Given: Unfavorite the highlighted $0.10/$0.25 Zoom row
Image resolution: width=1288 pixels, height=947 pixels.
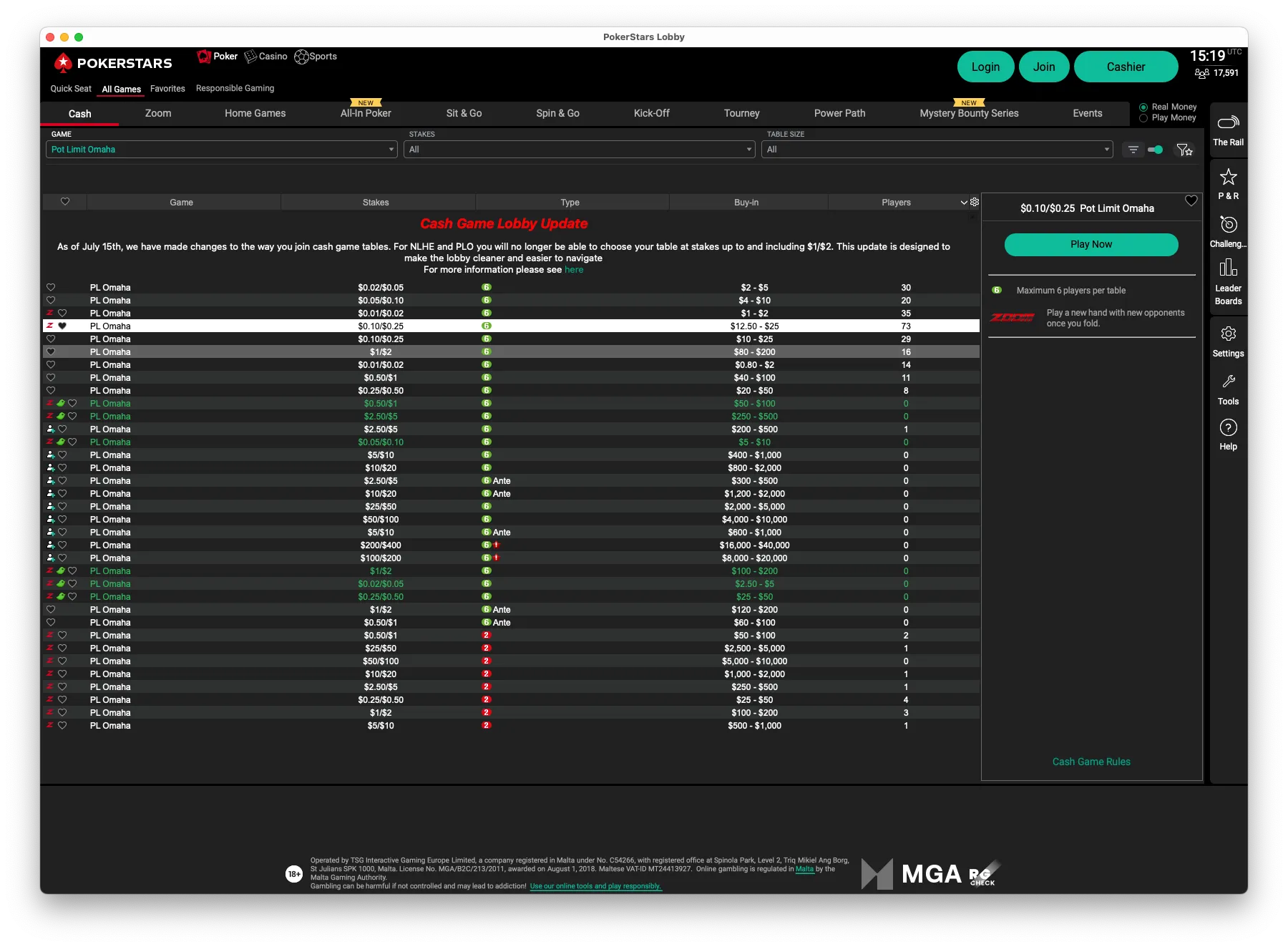Looking at the screenshot, I should 62,326.
